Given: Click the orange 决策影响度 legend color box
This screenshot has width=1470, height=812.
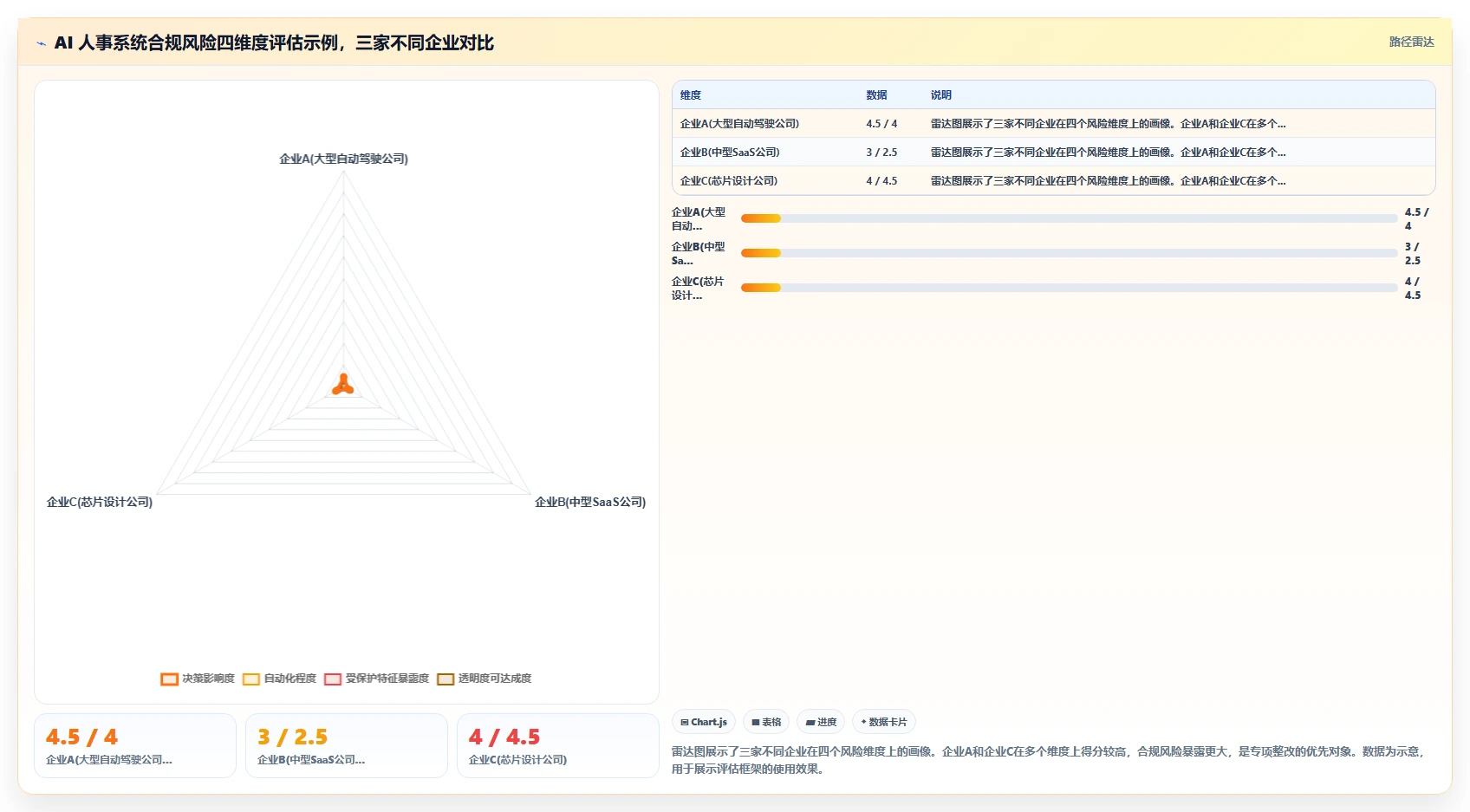Looking at the screenshot, I should pos(169,679).
